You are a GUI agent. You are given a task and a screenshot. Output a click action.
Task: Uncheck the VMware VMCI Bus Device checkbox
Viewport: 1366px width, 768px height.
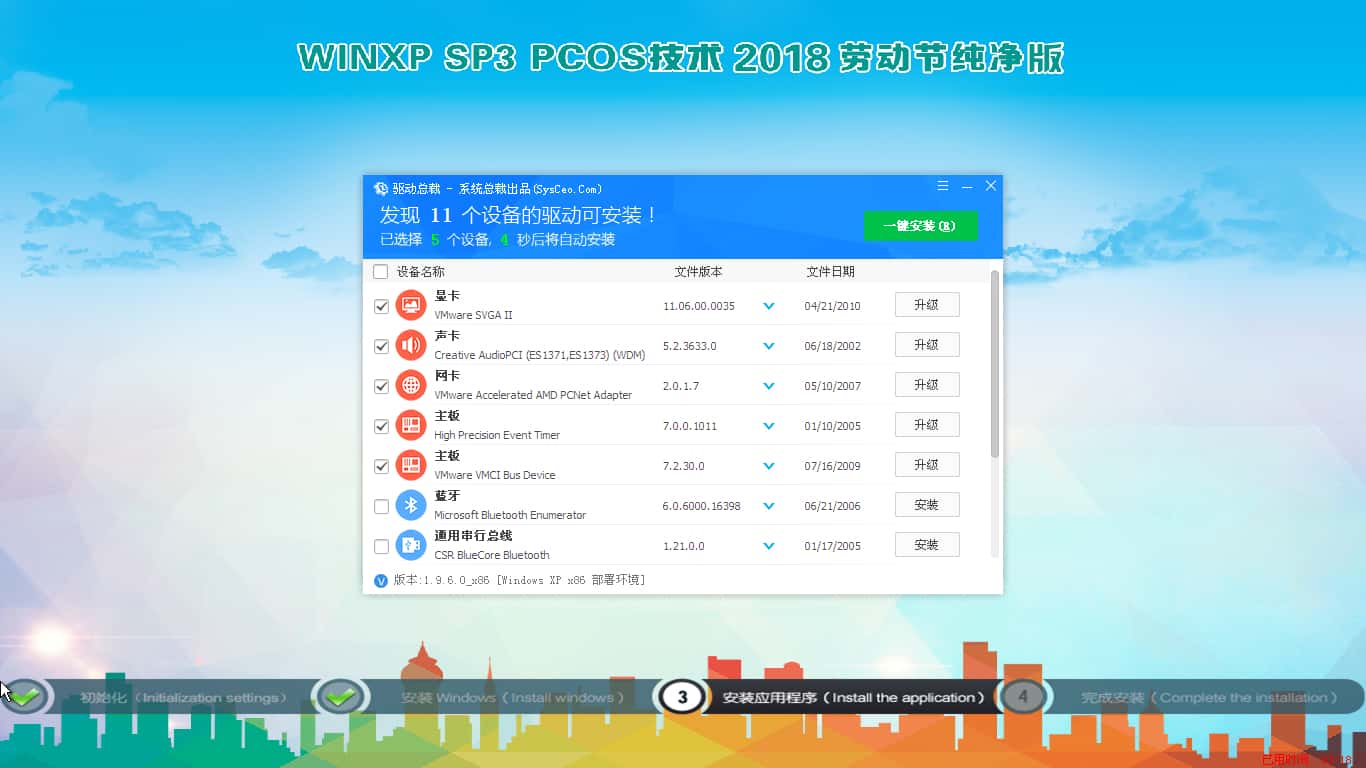381,466
